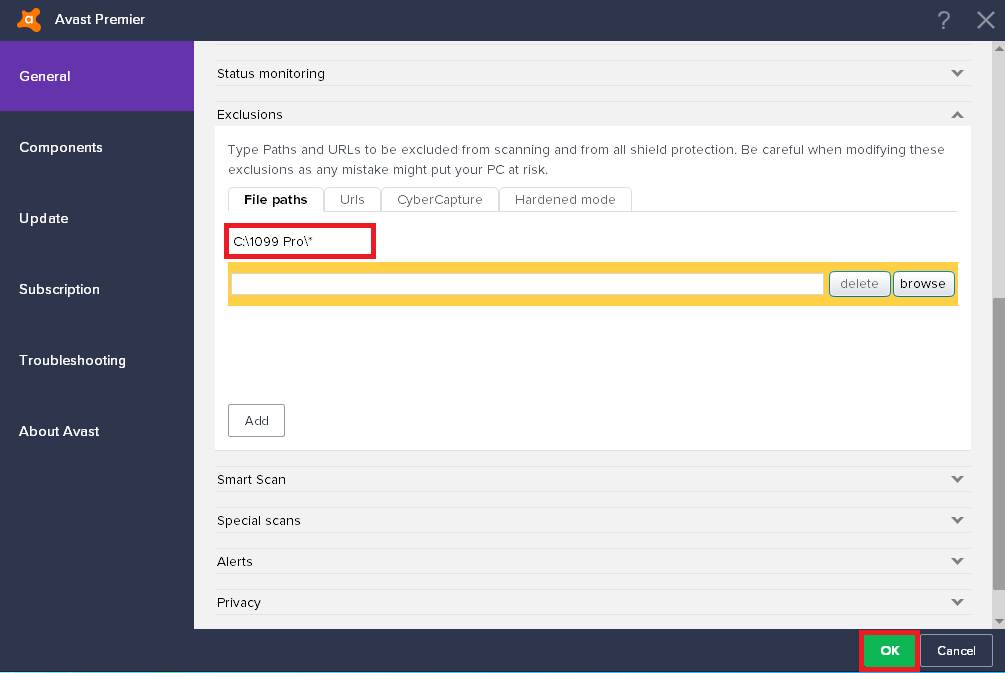
Task: Click the browse button for file path
Action: click(x=923, y=284)
